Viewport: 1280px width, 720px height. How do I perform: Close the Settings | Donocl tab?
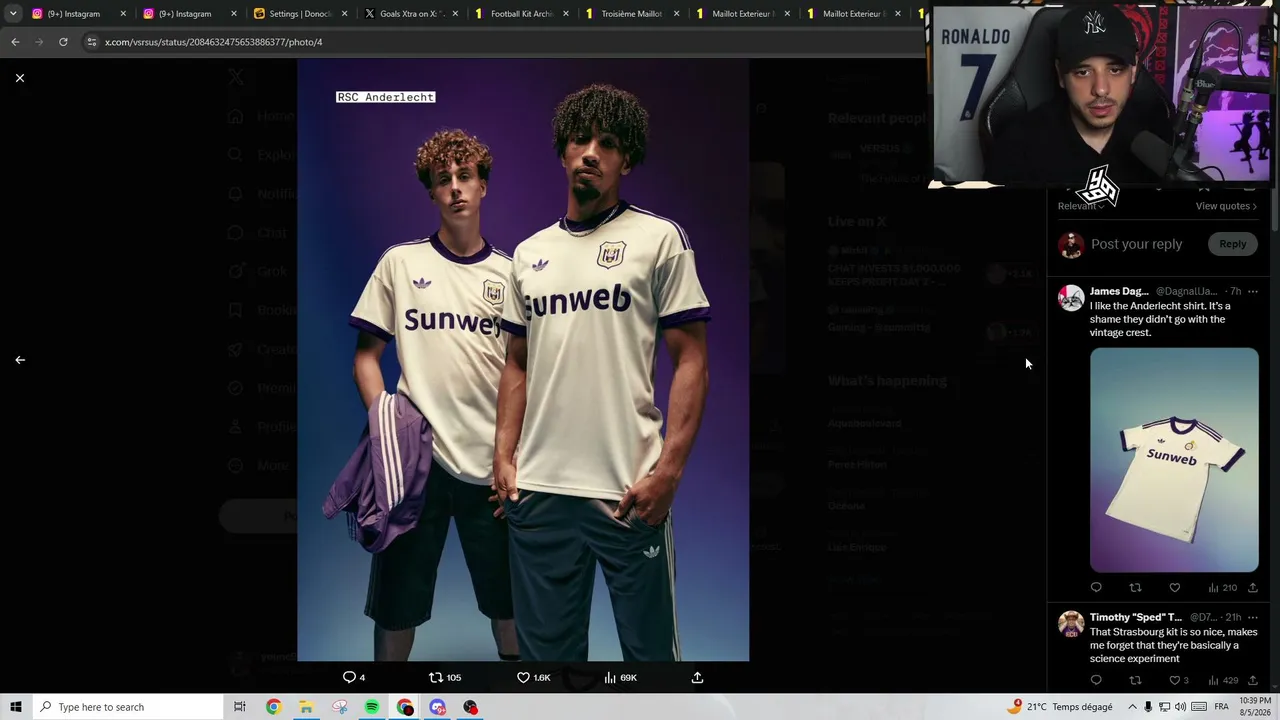click(343, 14)
